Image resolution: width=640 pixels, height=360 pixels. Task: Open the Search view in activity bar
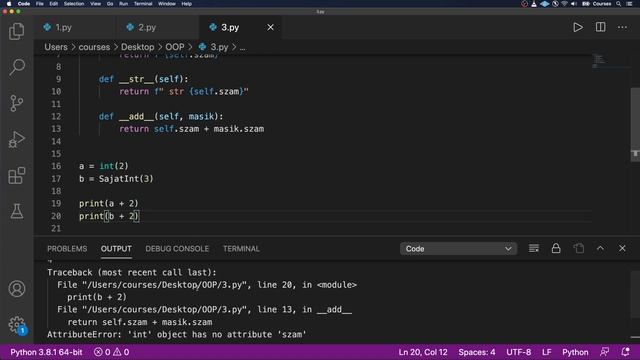16,67
